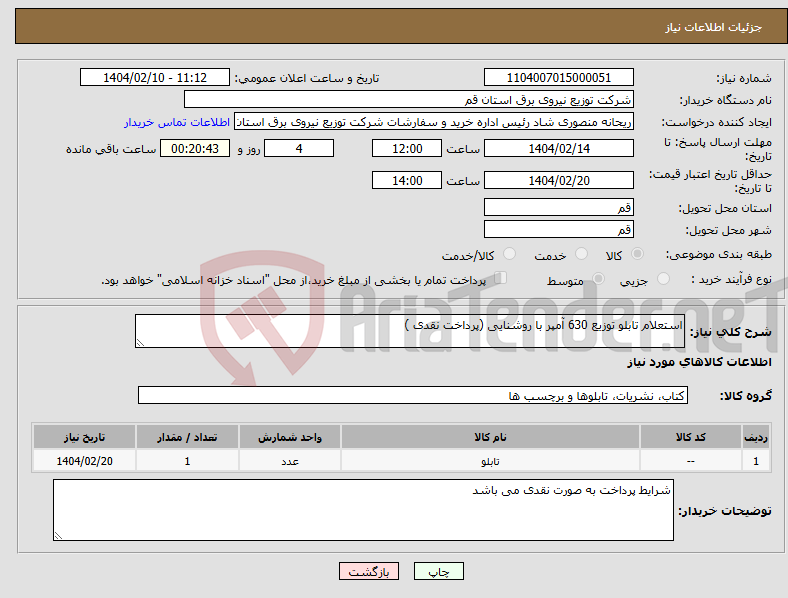Click the گروه کالا goods group field

tap(413, 395)
